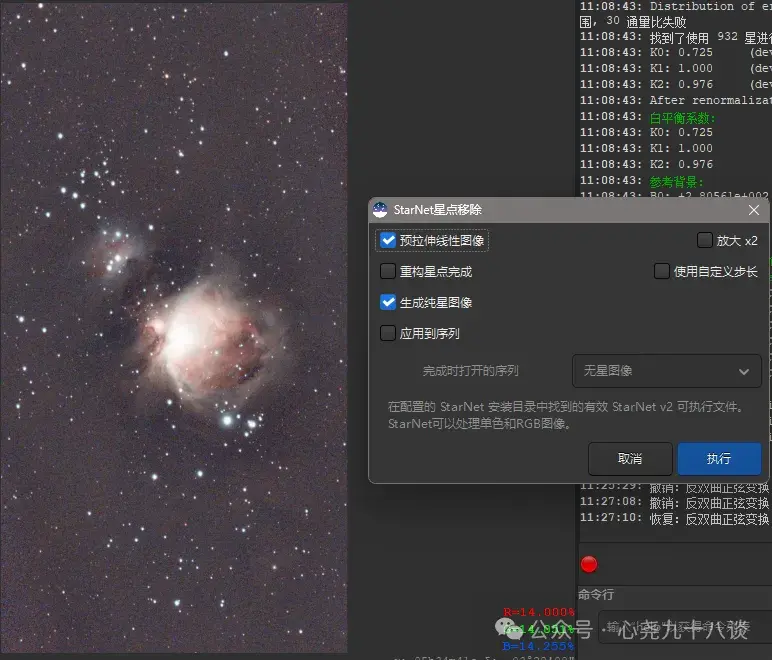The image size is (772, 660).
Task: Uncheck the 预拉伸线性图像 checkbox
Action: [388, 241]
